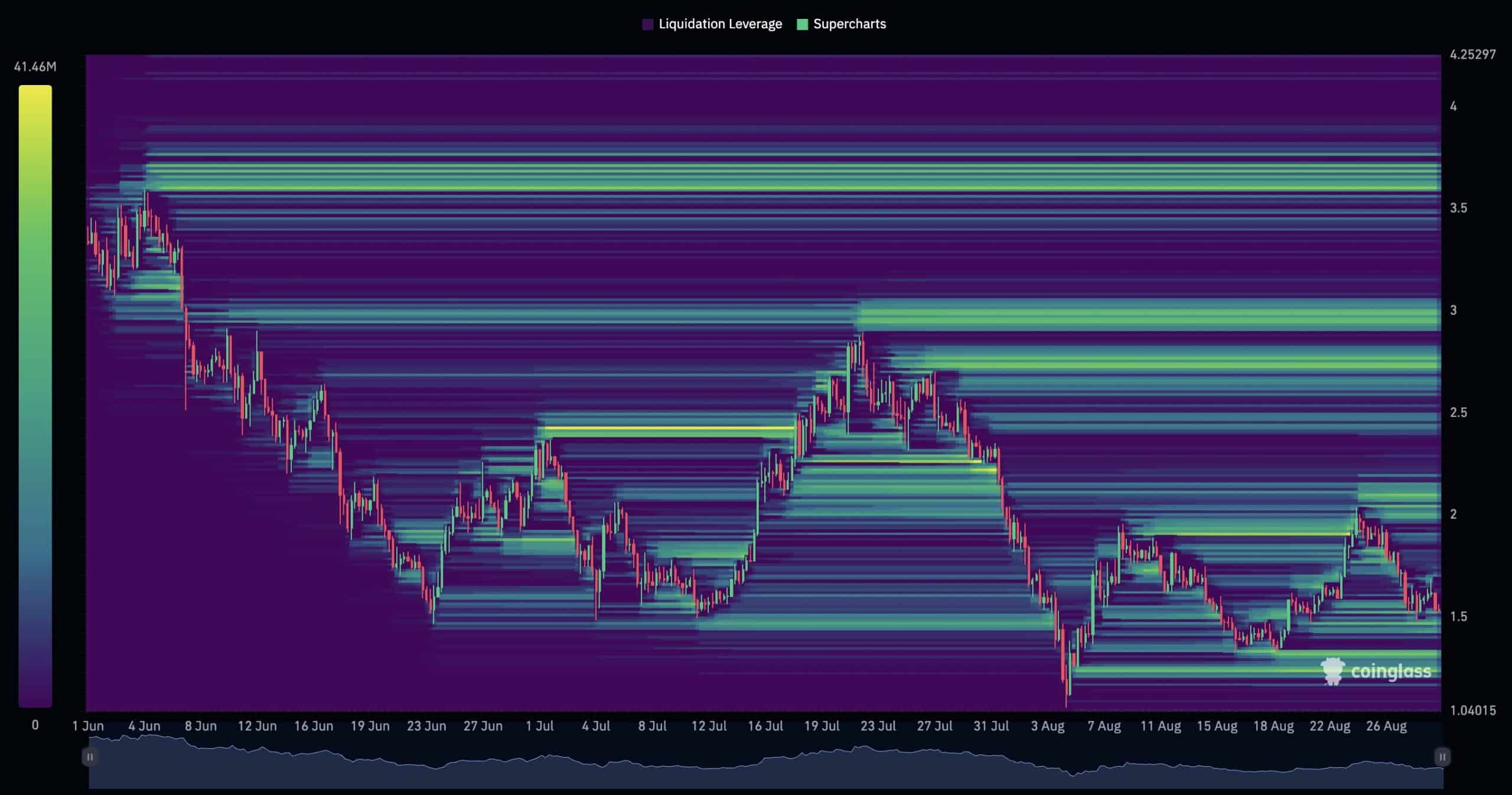
Task: Click the left range handle pause icon
Action: (90, 757)
